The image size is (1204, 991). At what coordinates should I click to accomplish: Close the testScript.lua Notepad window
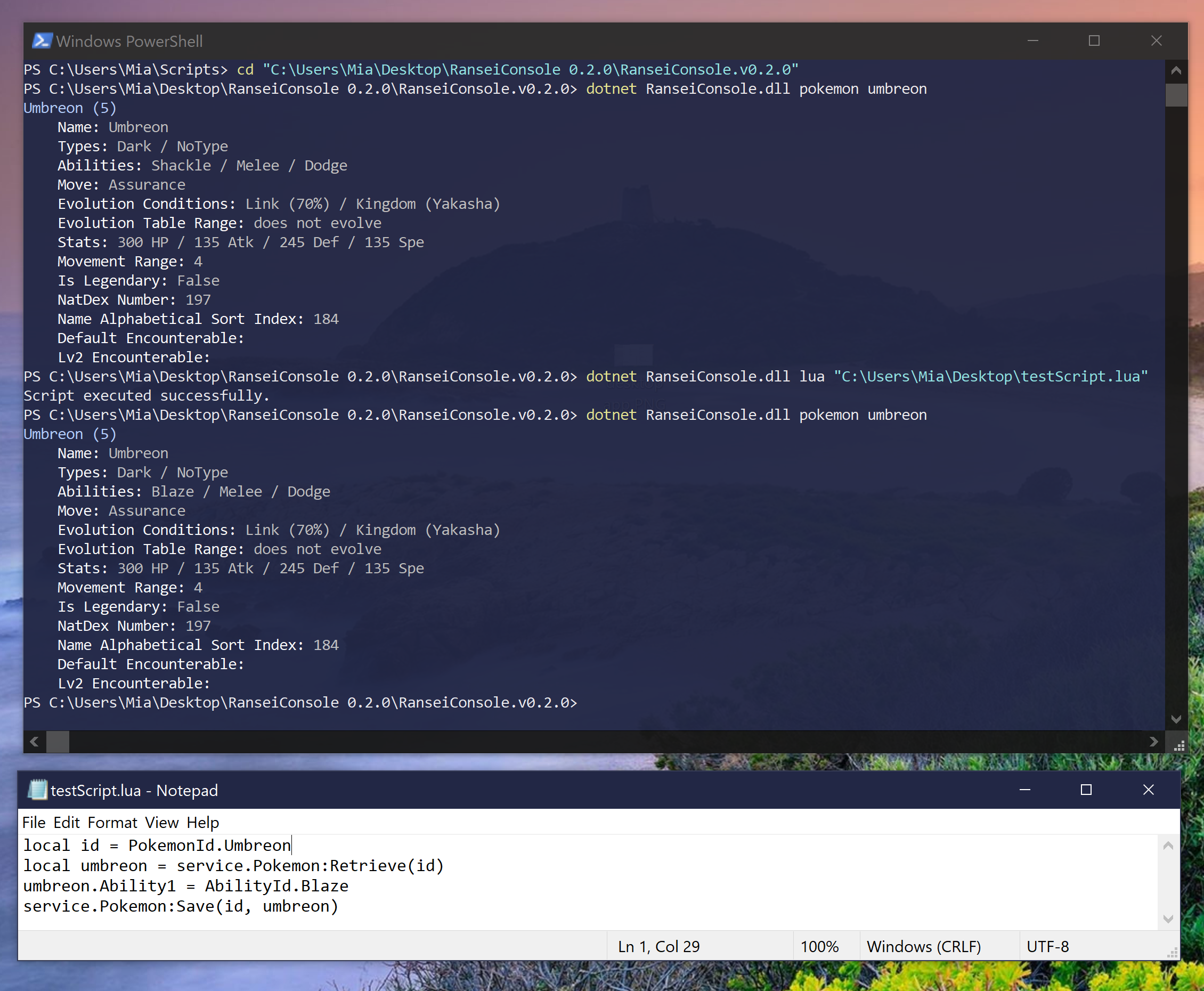[x=1148, y=790]
